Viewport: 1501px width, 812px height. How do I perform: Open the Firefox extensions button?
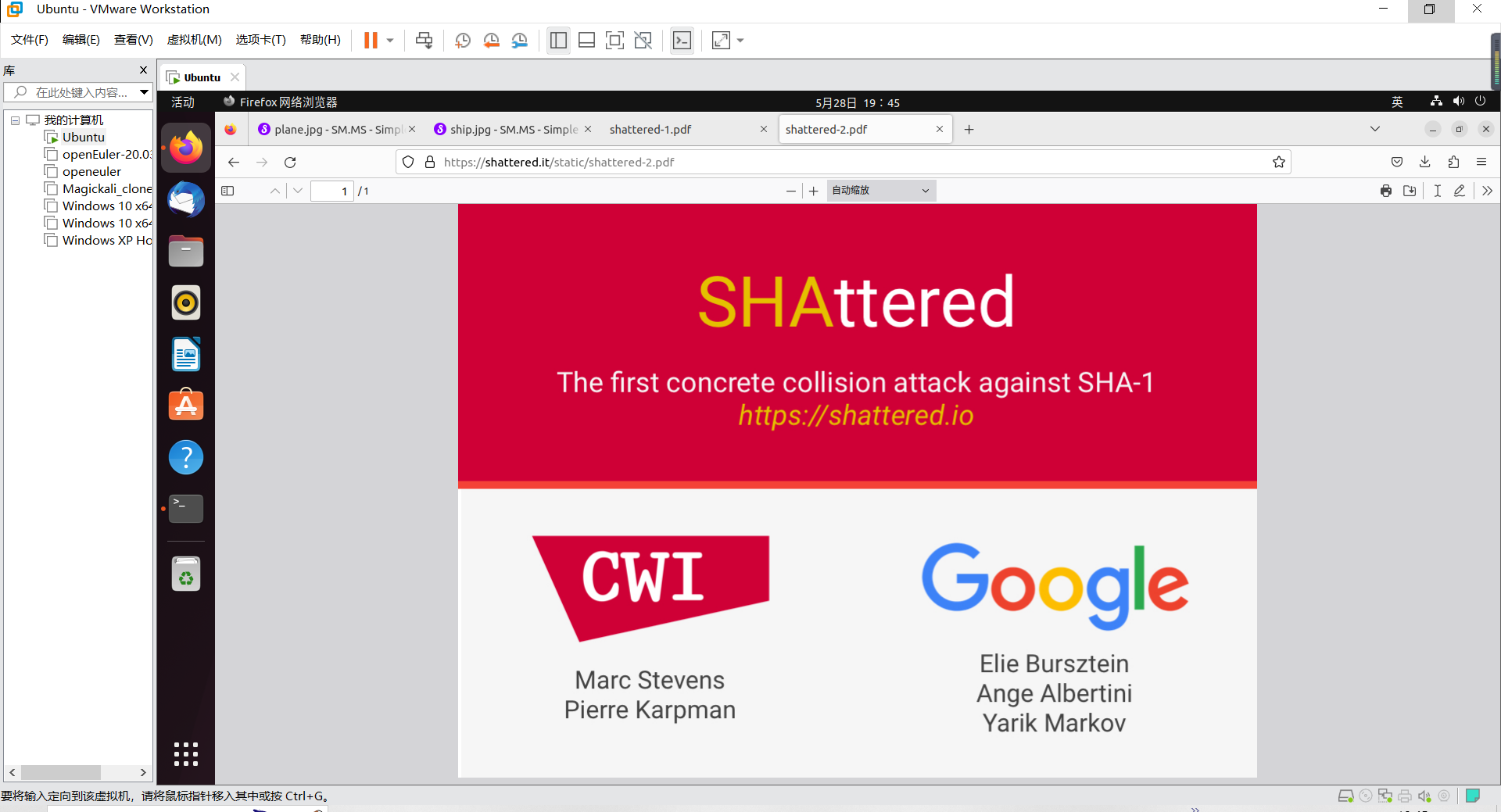coord(1453,162)
